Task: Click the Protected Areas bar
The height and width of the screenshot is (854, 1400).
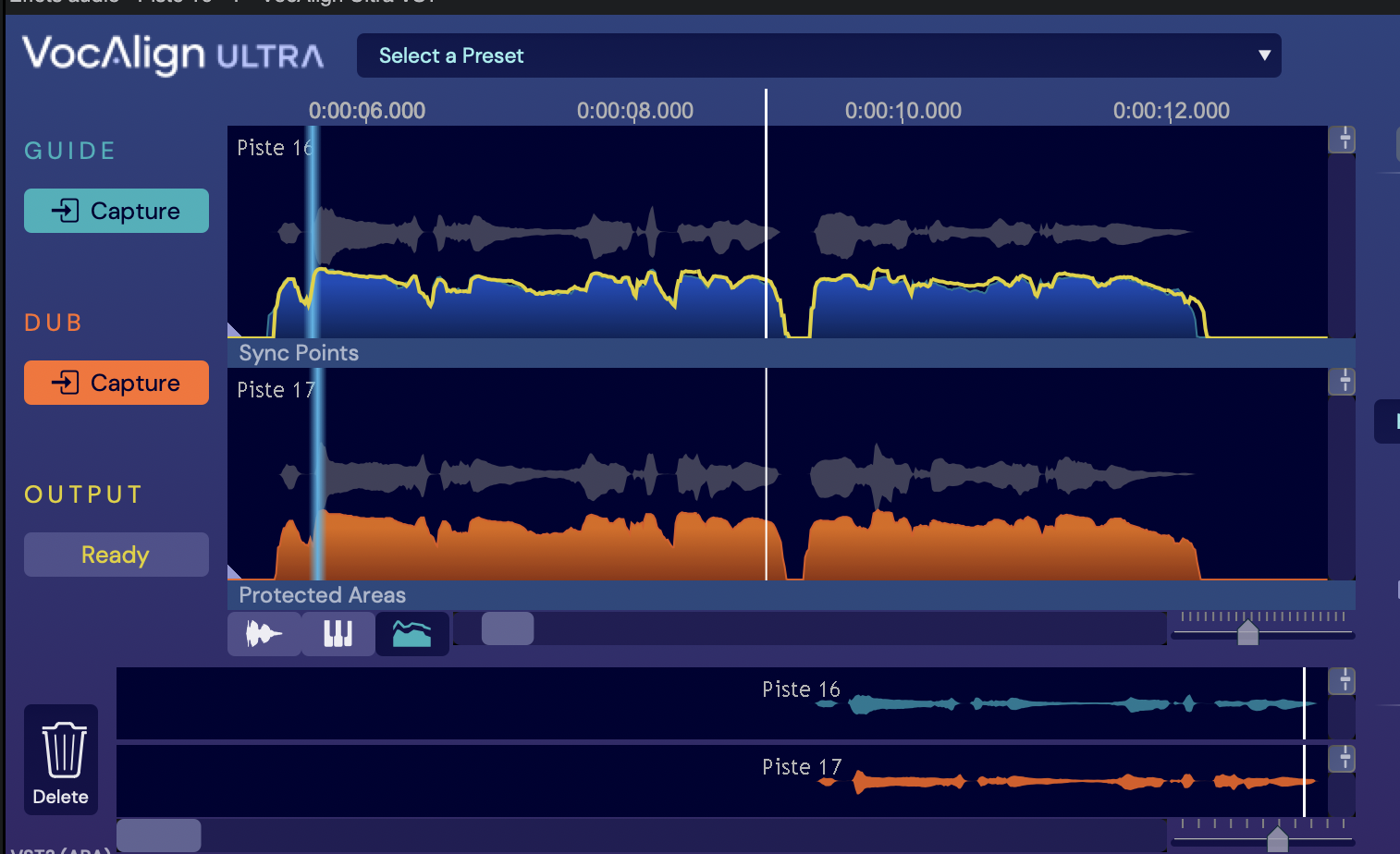Action: tap(792, 595)
